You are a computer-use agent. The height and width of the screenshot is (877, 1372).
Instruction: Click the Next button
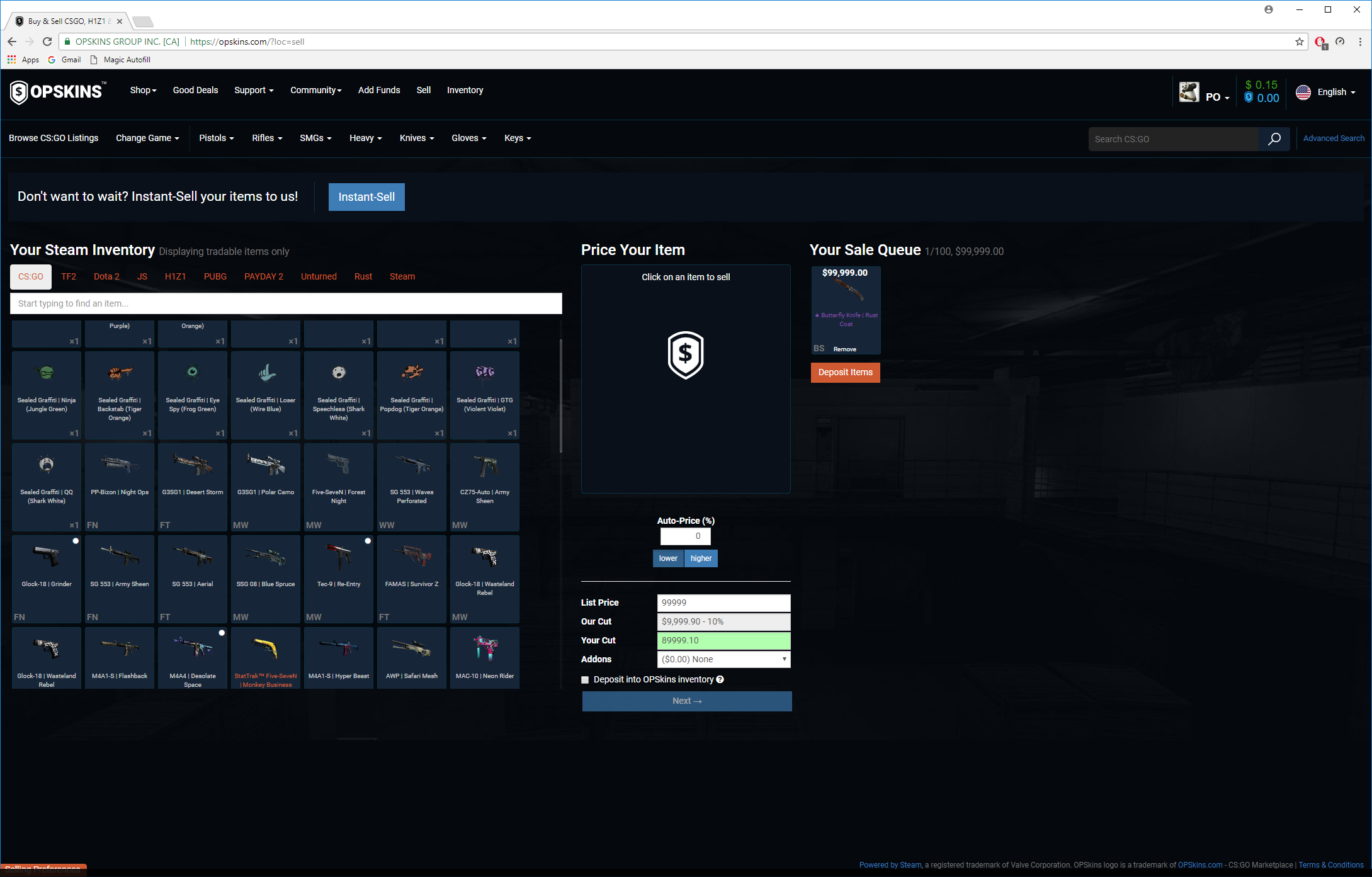click(687, 701)
